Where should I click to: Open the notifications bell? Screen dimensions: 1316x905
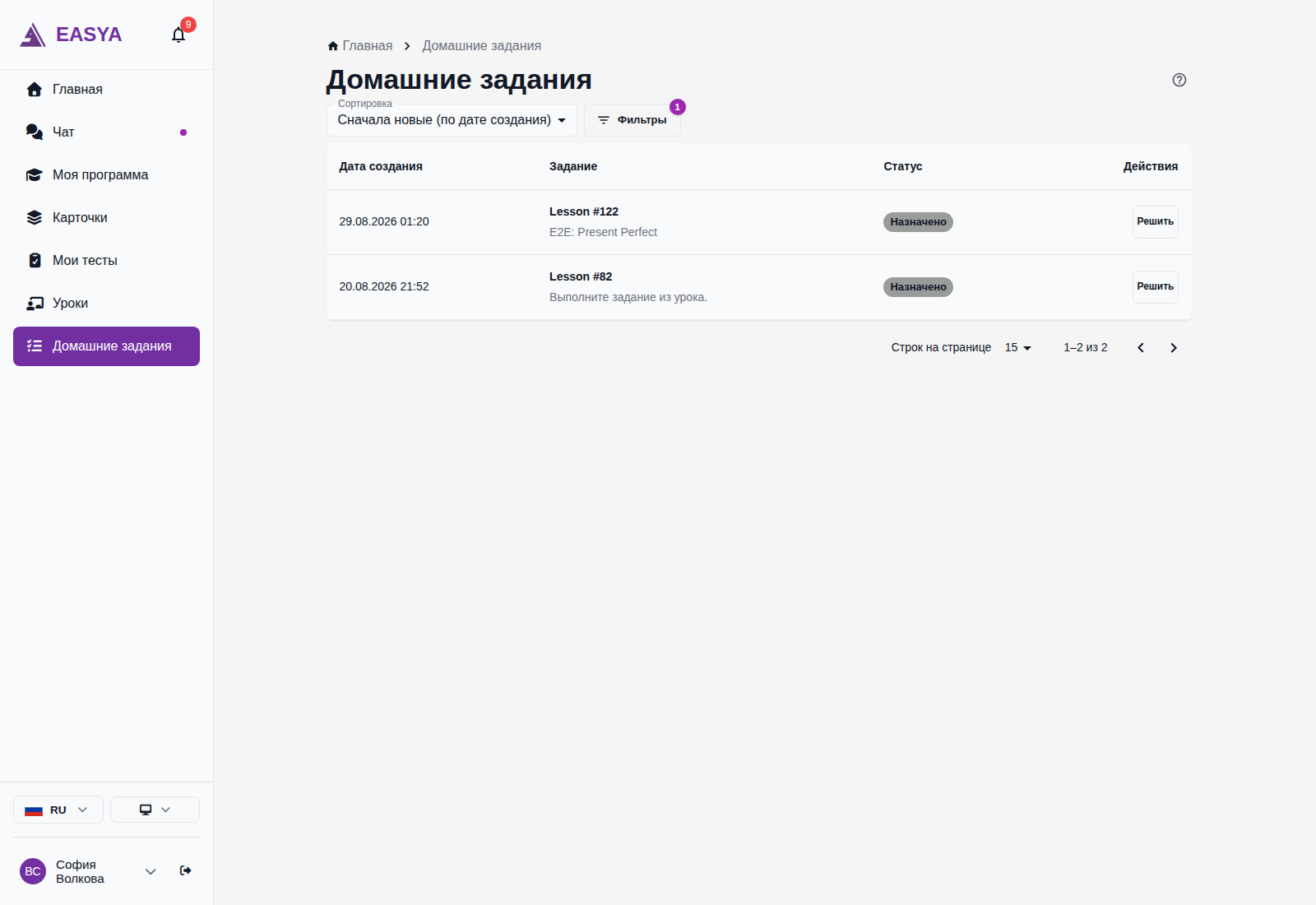[178, 35]
